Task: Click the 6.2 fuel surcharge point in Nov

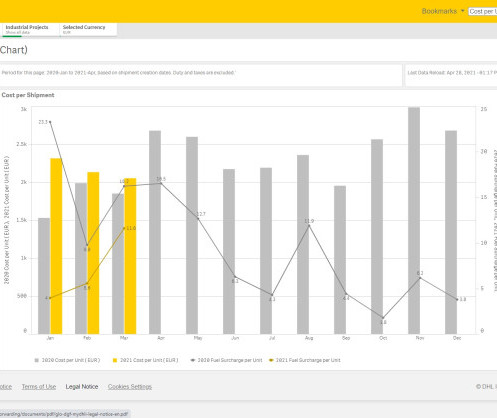Action: pos(420,278)
